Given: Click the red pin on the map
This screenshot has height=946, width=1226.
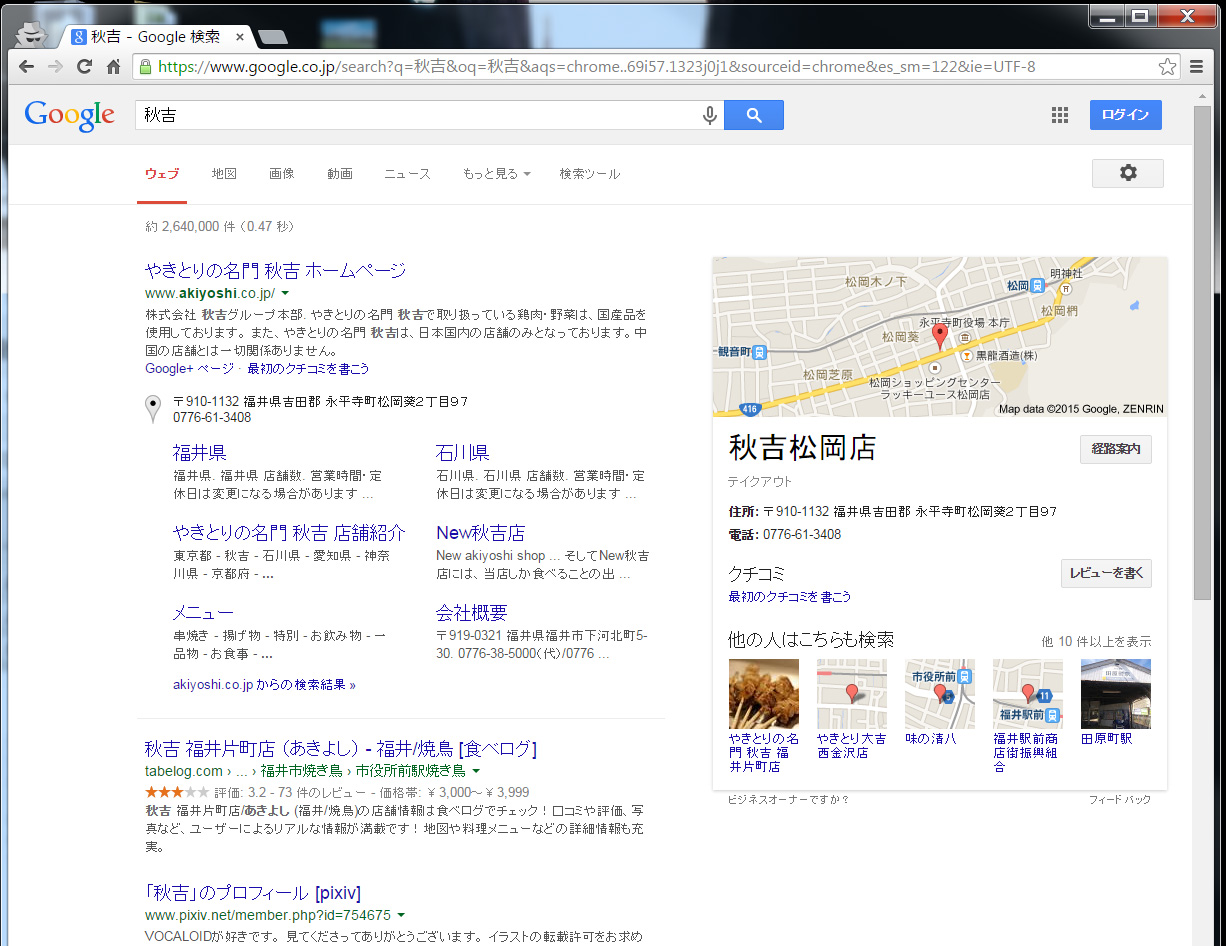Looking at the screenshot, I should tap(939, 337).
